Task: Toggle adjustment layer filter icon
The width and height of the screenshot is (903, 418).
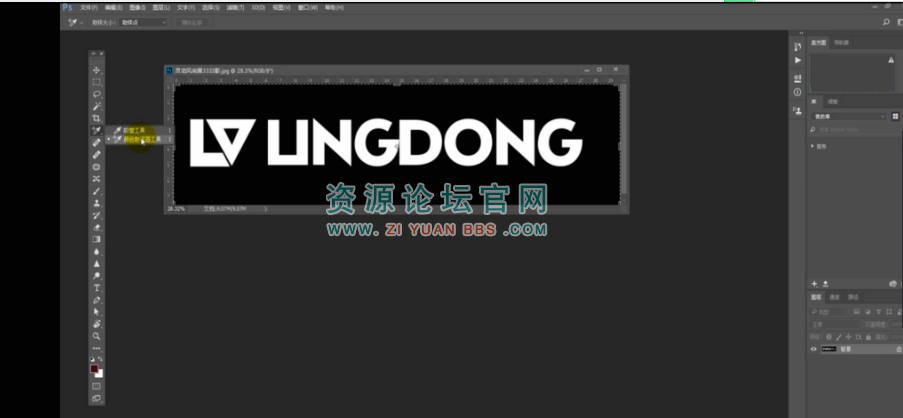Action: tap(868, 311)
